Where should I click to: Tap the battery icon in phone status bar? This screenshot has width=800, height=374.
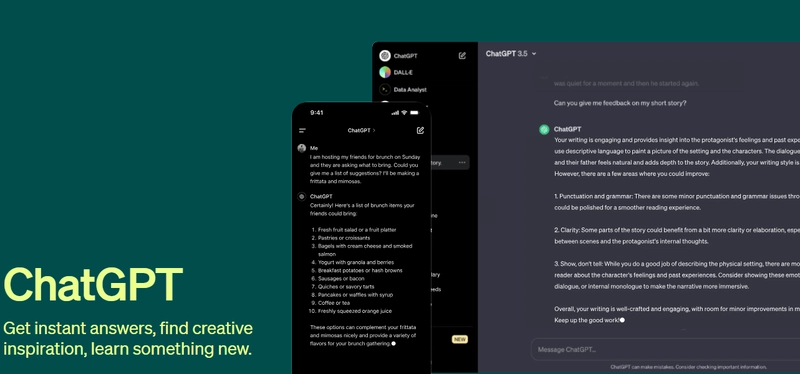414,113
